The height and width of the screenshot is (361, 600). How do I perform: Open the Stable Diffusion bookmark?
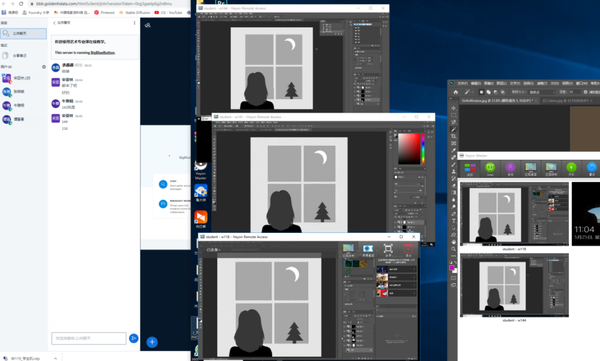pos(135,13)
